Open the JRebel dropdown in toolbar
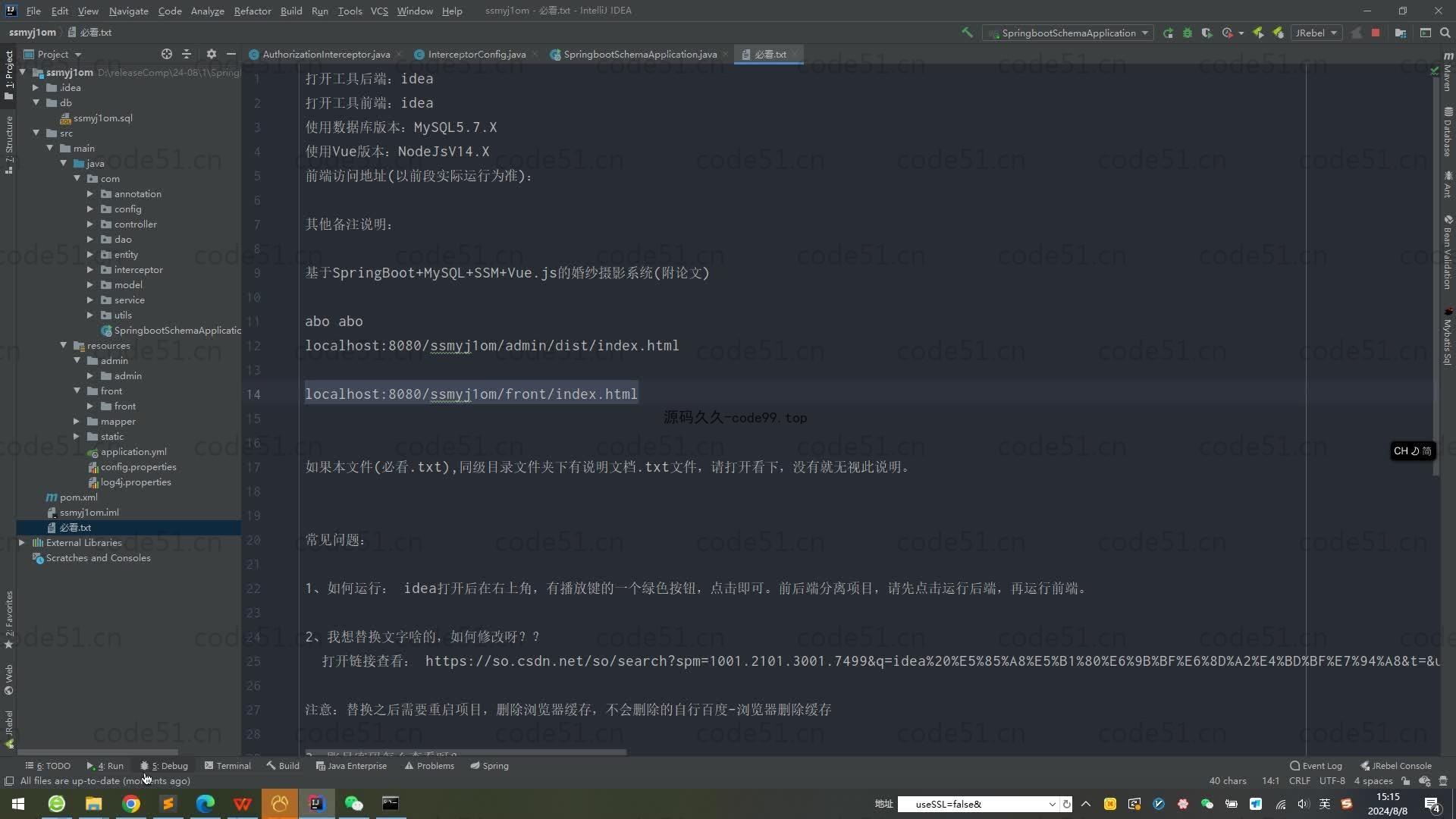The image size is (1456, 819). pyautogui.click(x=1316, y=33)
